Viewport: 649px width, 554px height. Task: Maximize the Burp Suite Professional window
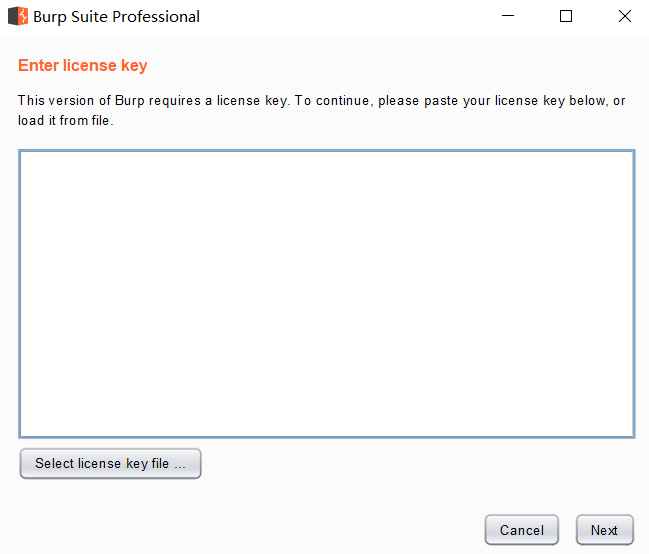tap(566, 16)
